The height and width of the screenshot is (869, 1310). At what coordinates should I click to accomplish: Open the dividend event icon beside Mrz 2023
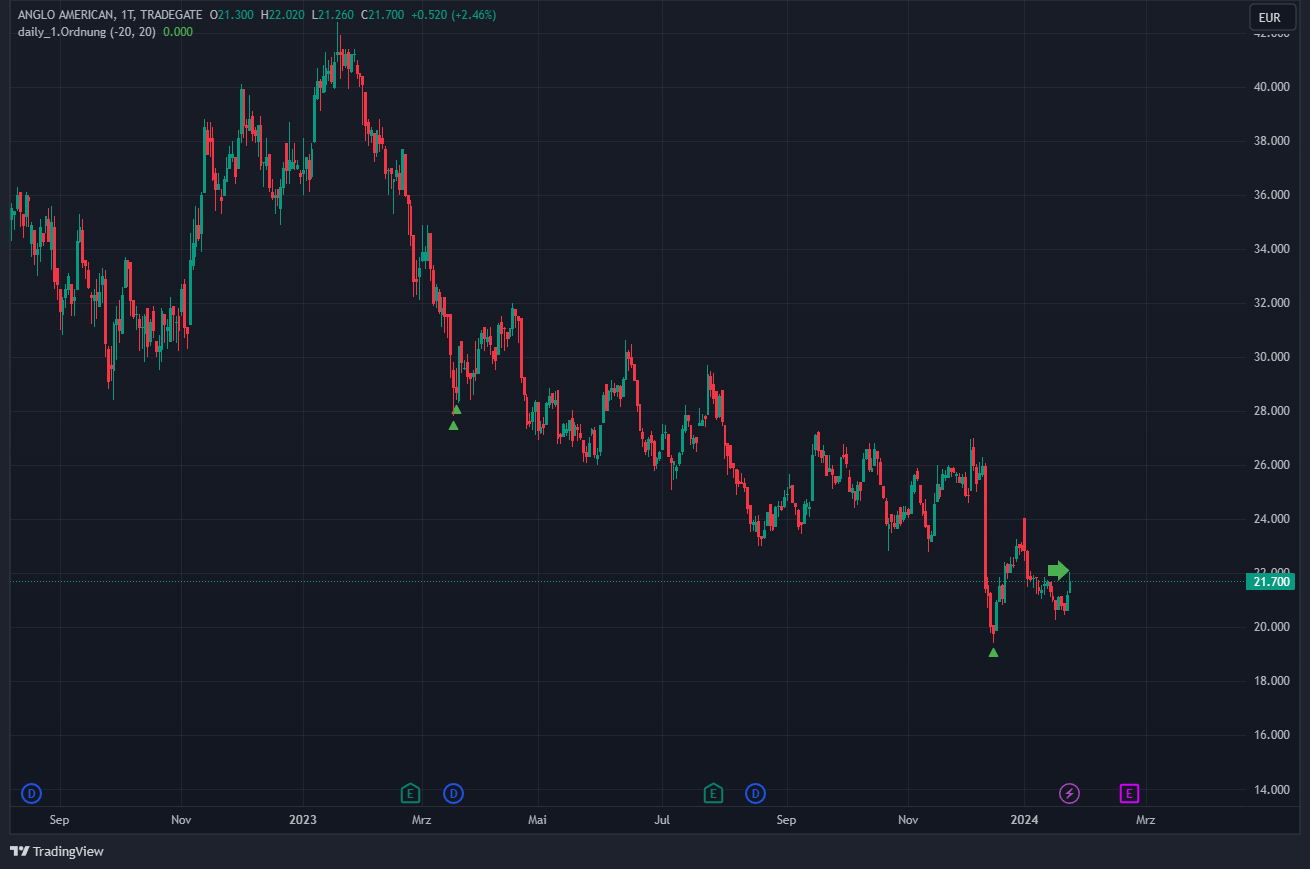(x=453, y=793)
